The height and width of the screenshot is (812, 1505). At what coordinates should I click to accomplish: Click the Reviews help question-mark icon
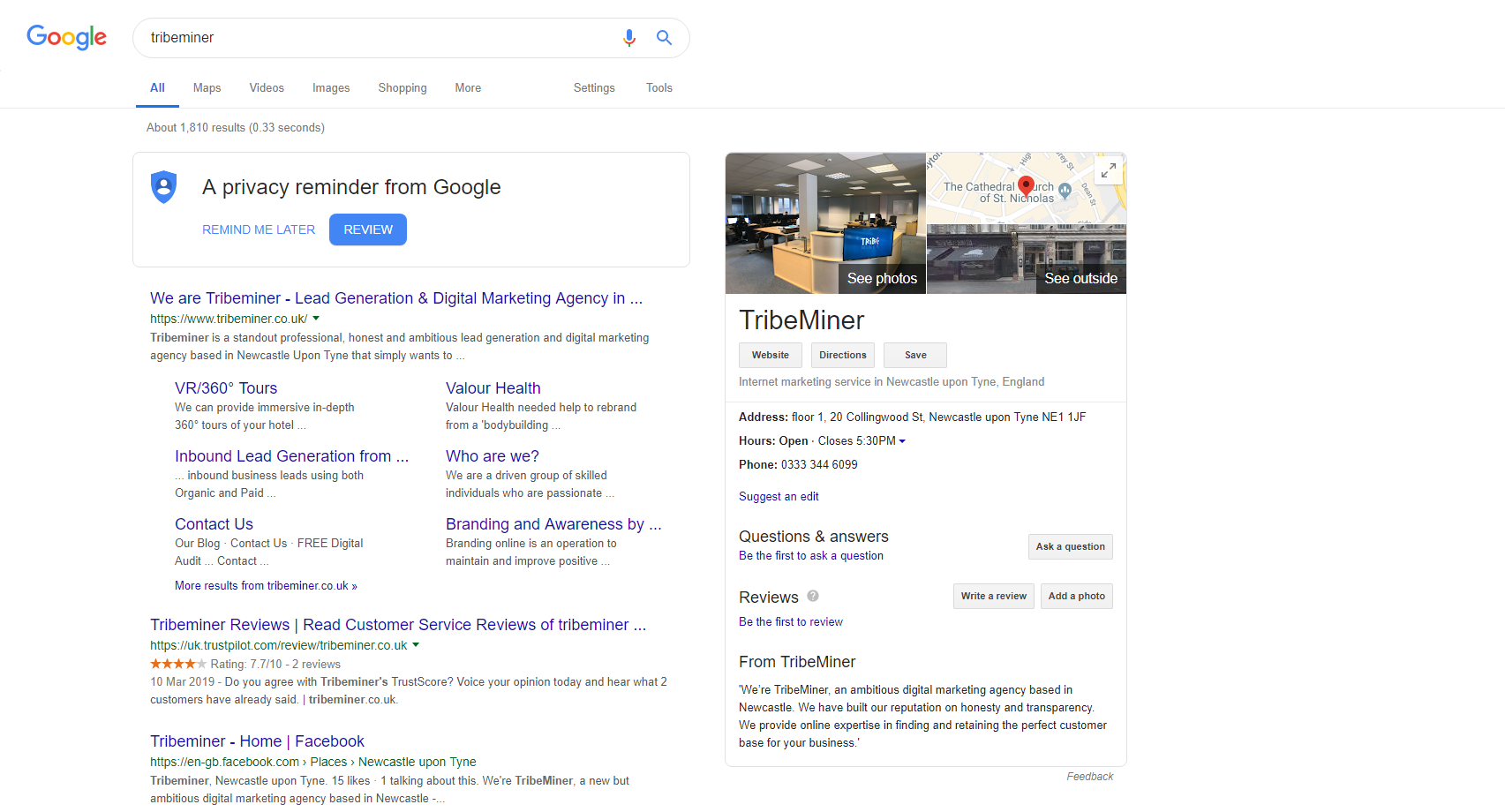(813, 596)
